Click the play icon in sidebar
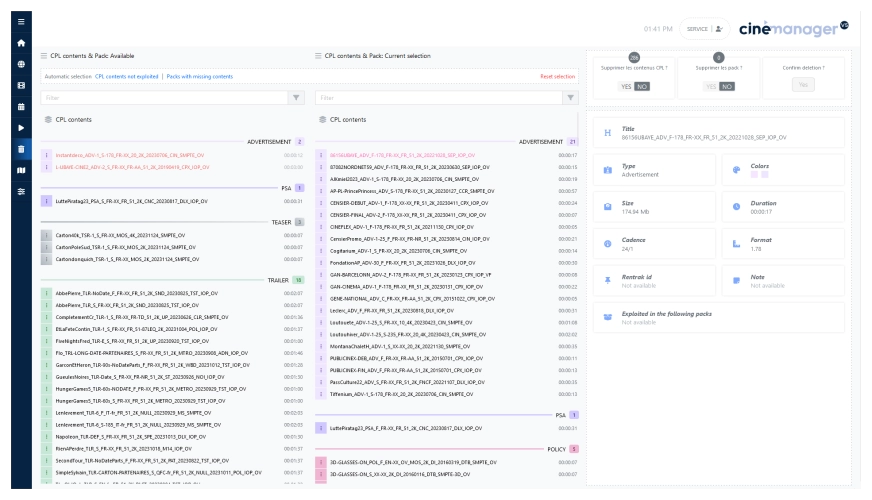Image resolution: width=872 pixels, height=500 pixels. pos(20,128)
